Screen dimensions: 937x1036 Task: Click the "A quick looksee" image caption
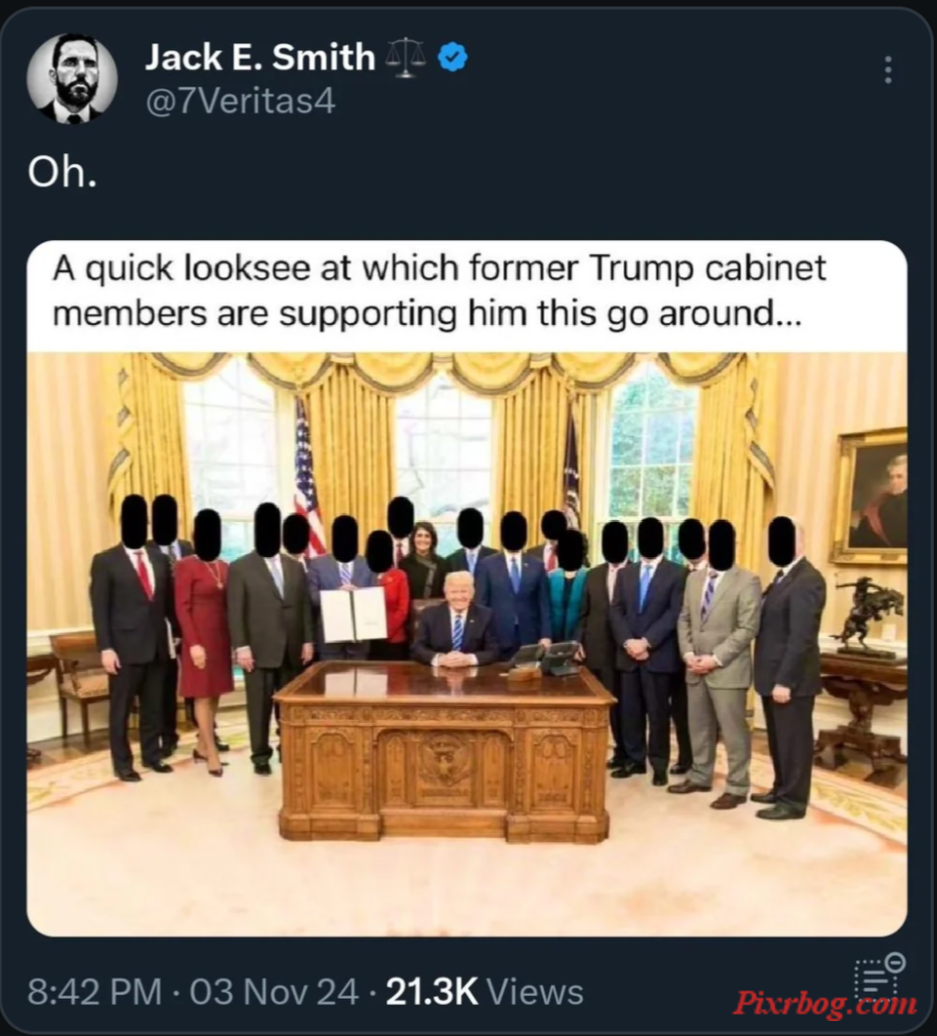439,290
